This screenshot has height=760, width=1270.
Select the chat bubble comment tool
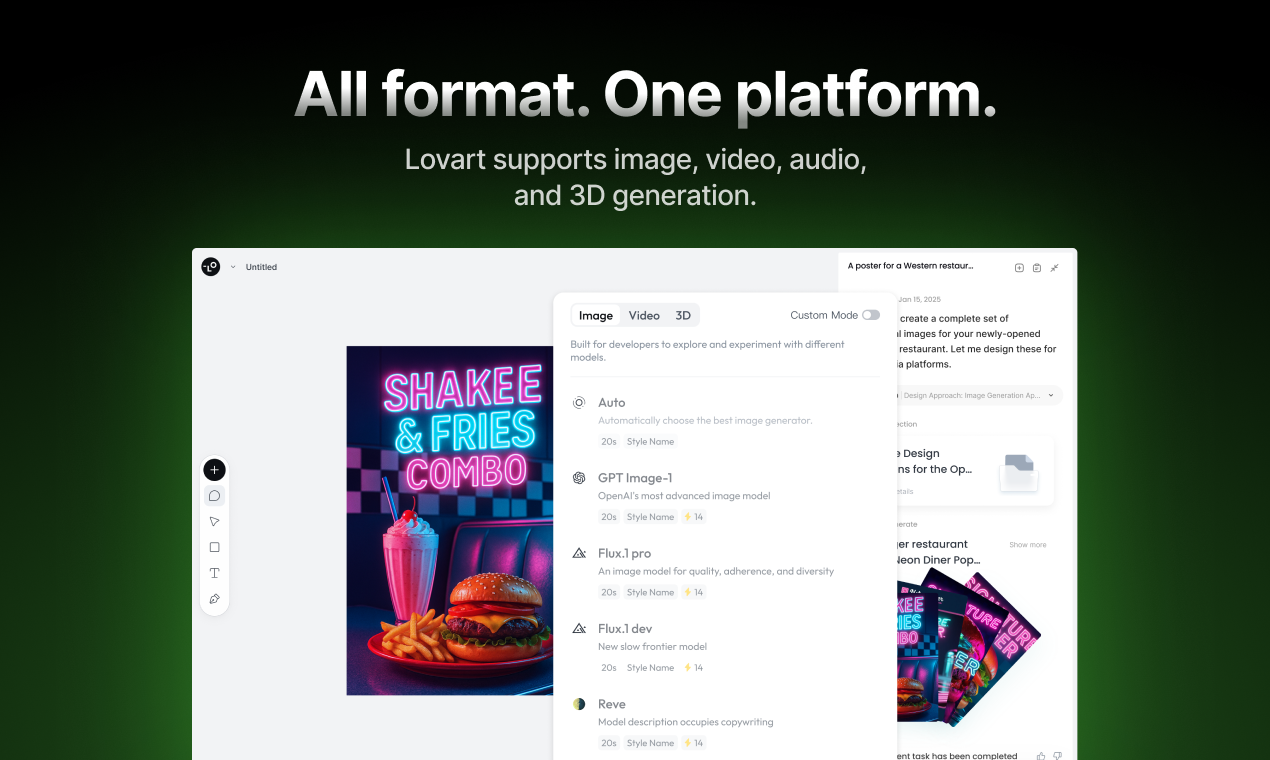214,496
